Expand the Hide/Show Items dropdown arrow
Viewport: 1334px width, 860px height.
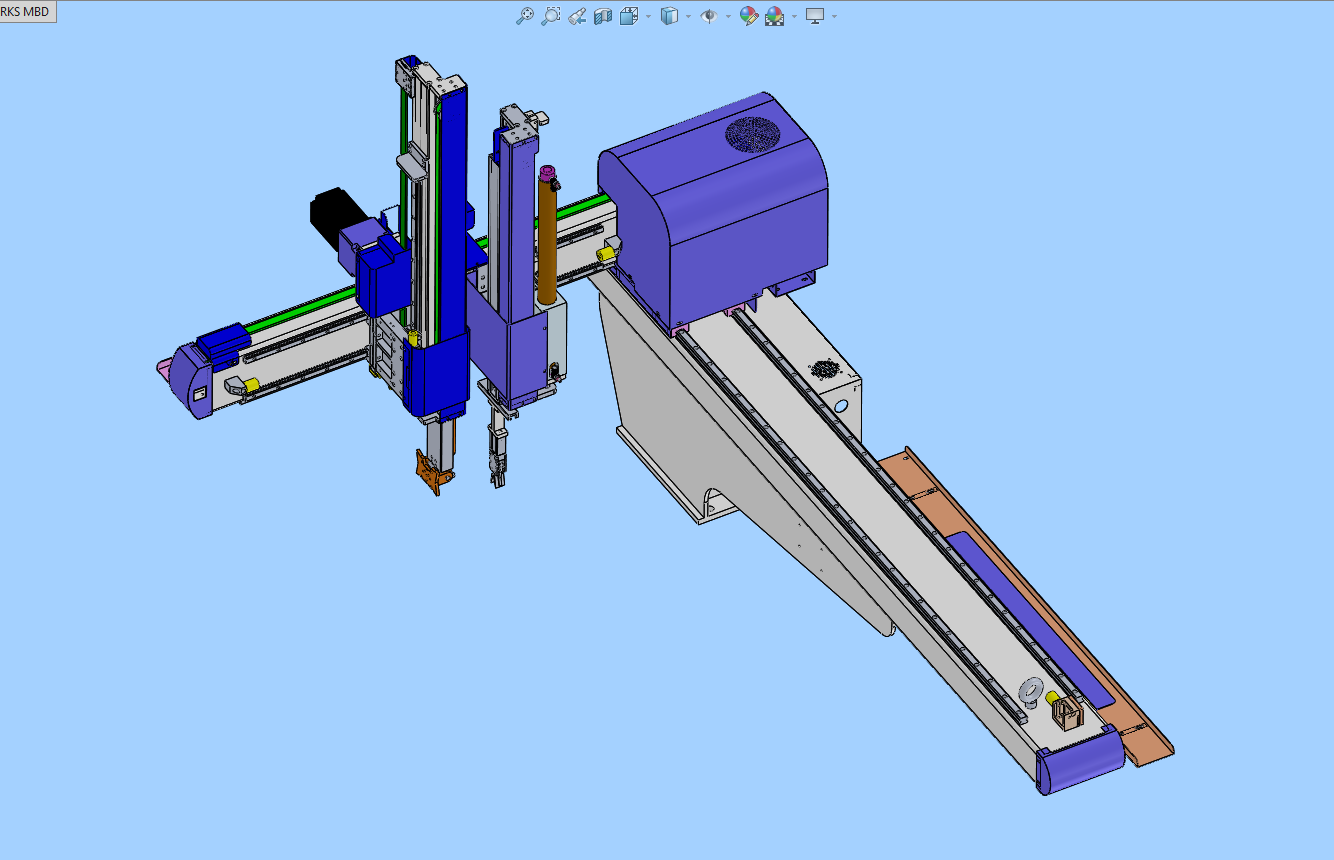click(728, 16)
